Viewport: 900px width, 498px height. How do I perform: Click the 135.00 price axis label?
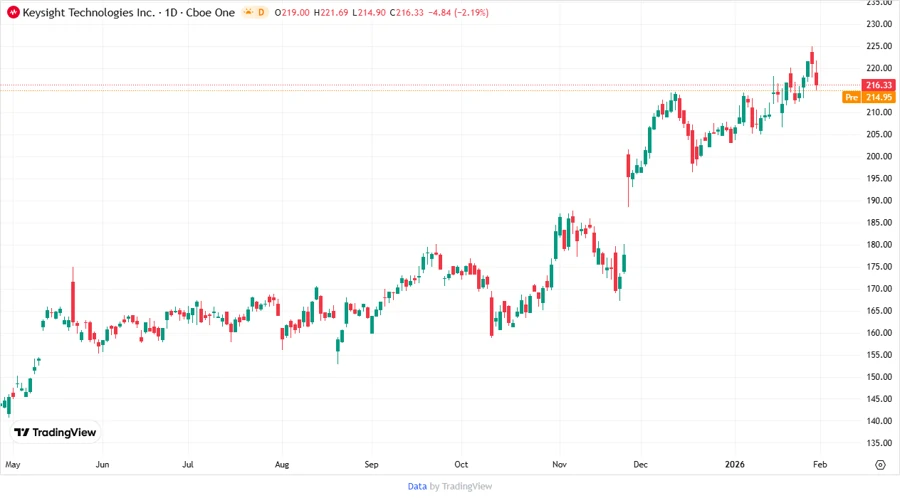pyautogui.click(x=879, y=443)
